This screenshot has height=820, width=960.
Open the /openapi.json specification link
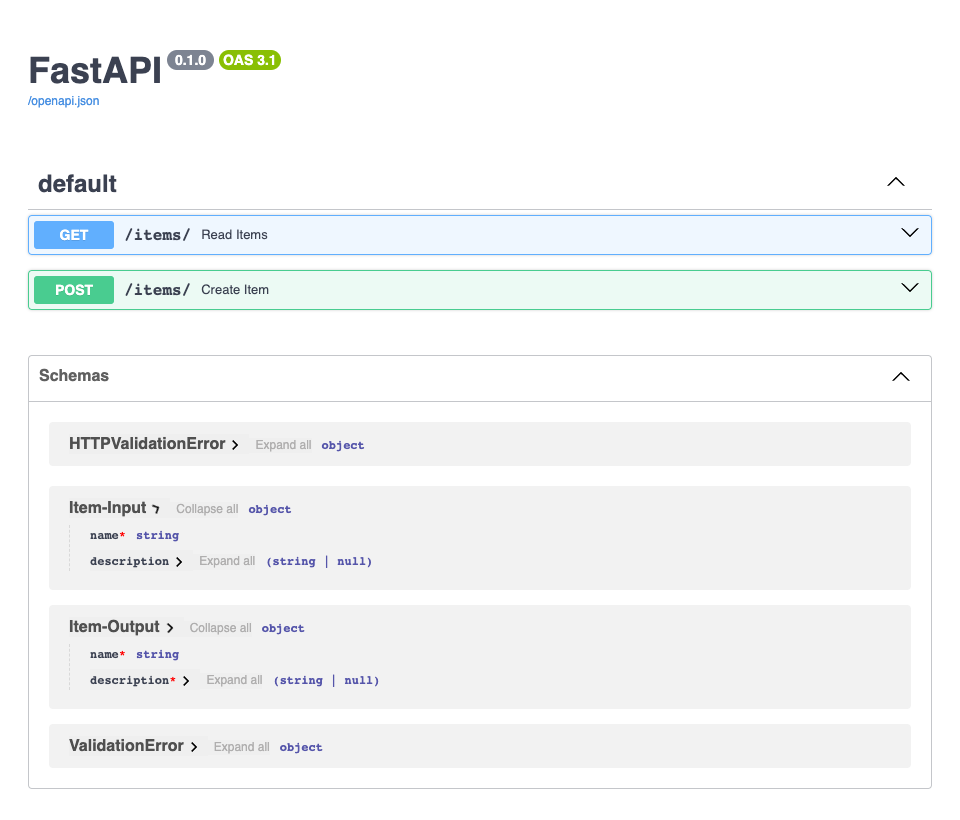[63, 101]
